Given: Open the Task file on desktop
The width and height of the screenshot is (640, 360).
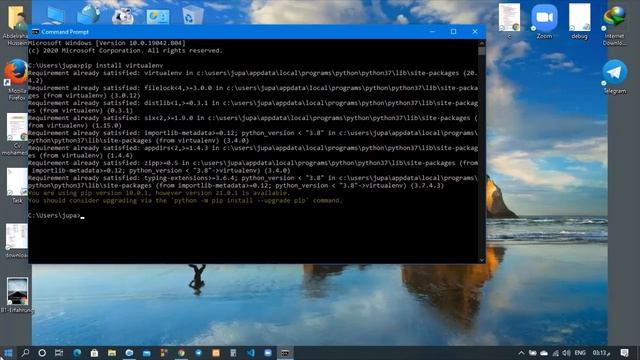Looking at the screenshot, I should [17, 185].
